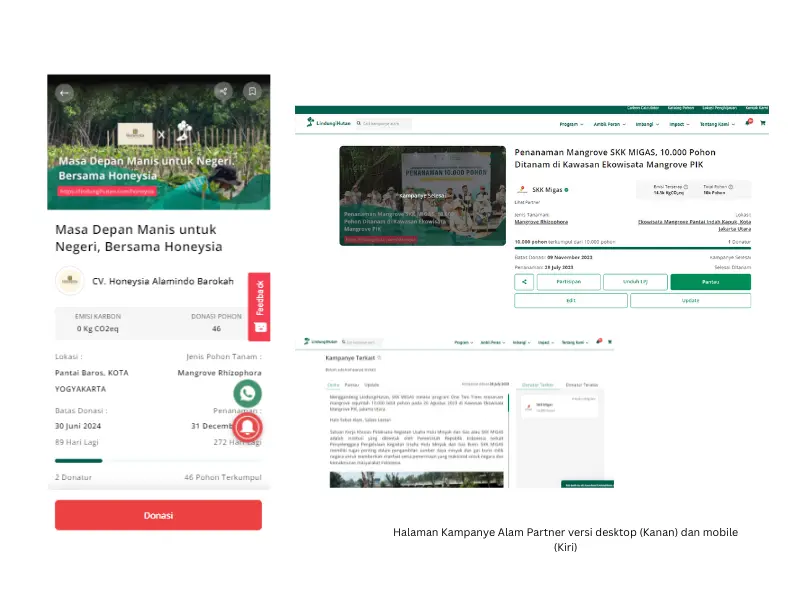Image resolution: width=800 pixels, height=600 pixels.
Task: Click the SKK Migas partner logo beside the title
Action: click(x=522, y=189)
